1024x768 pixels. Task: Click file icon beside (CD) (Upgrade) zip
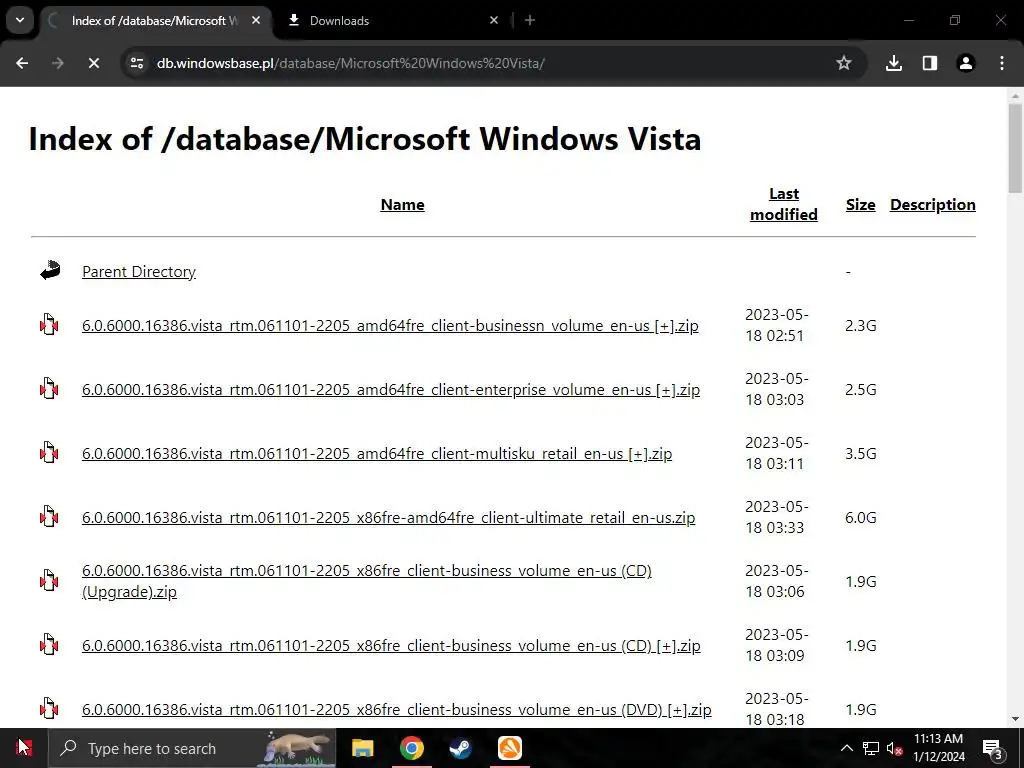pos(49,580)
